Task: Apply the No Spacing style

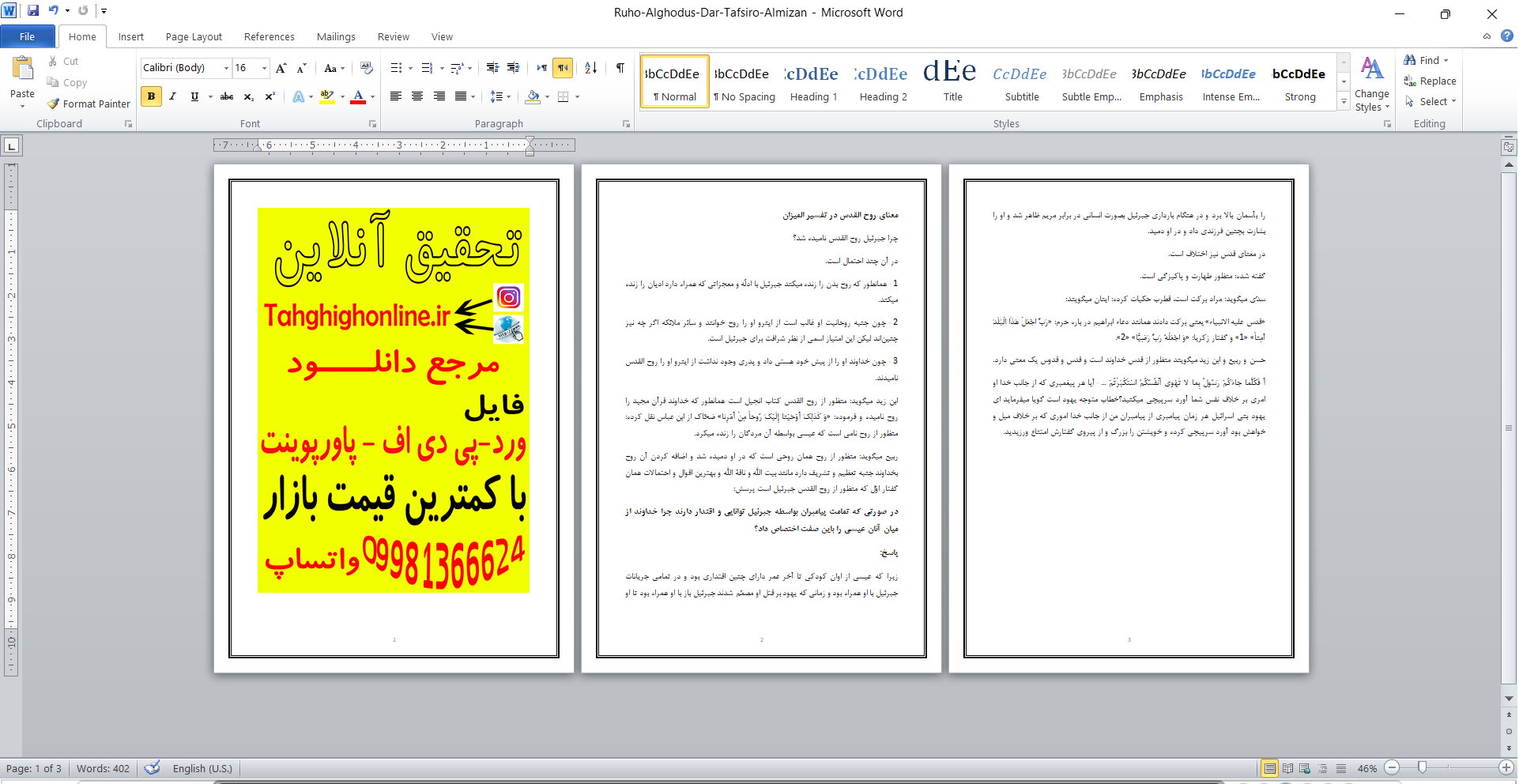Action: coord(744,82)
